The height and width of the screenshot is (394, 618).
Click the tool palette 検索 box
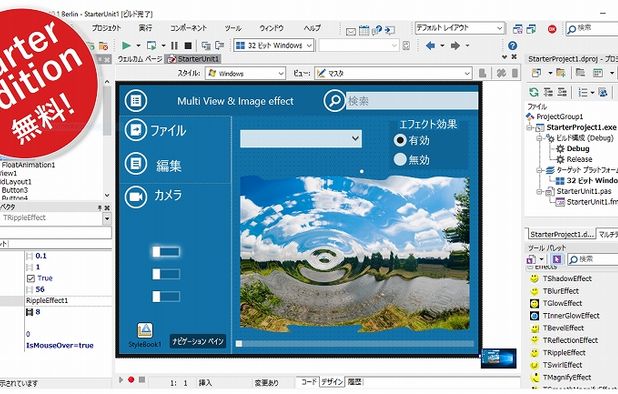coord(592,259)
